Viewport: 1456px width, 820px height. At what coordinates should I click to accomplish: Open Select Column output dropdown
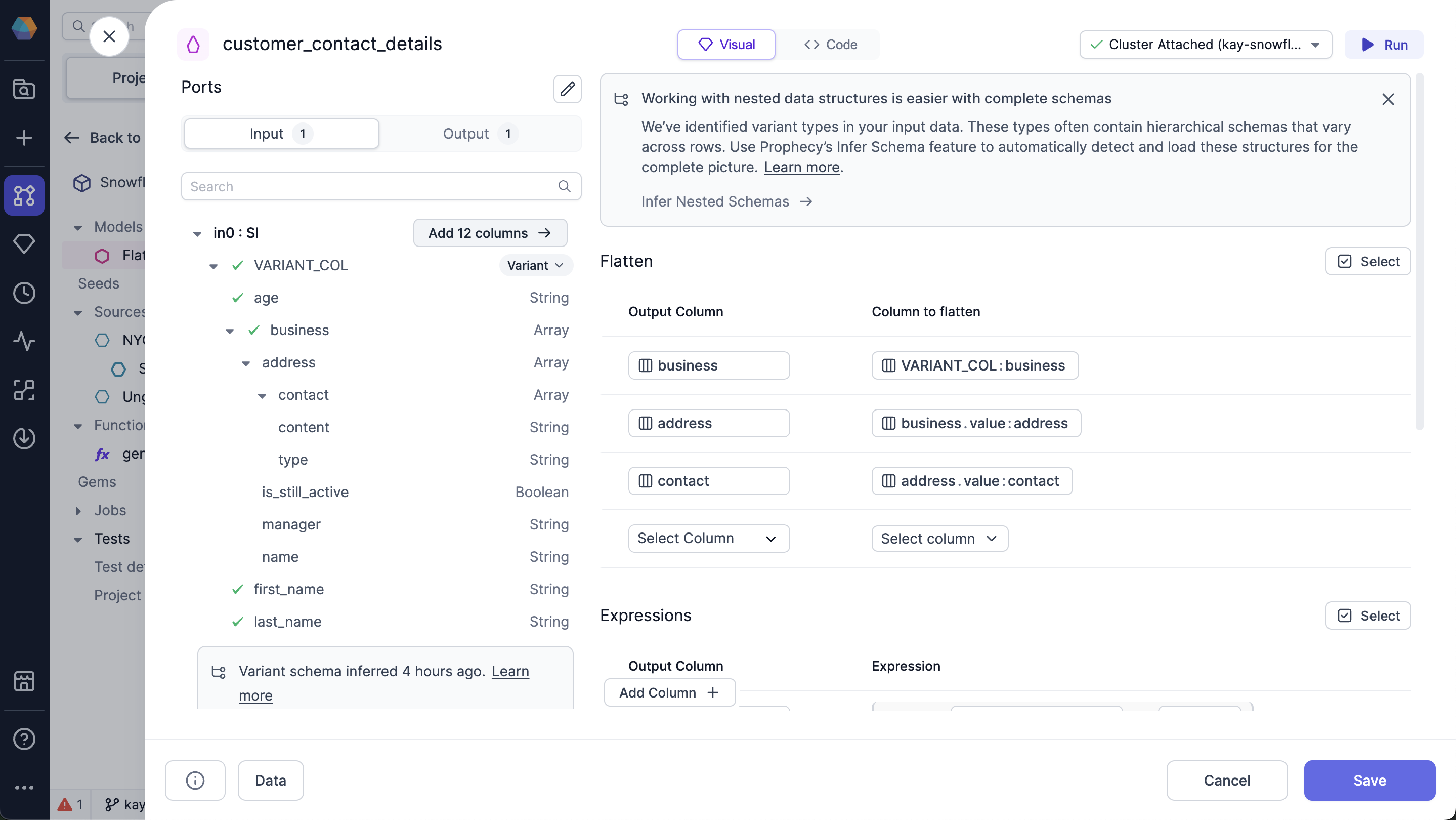(x=708, y=539)
